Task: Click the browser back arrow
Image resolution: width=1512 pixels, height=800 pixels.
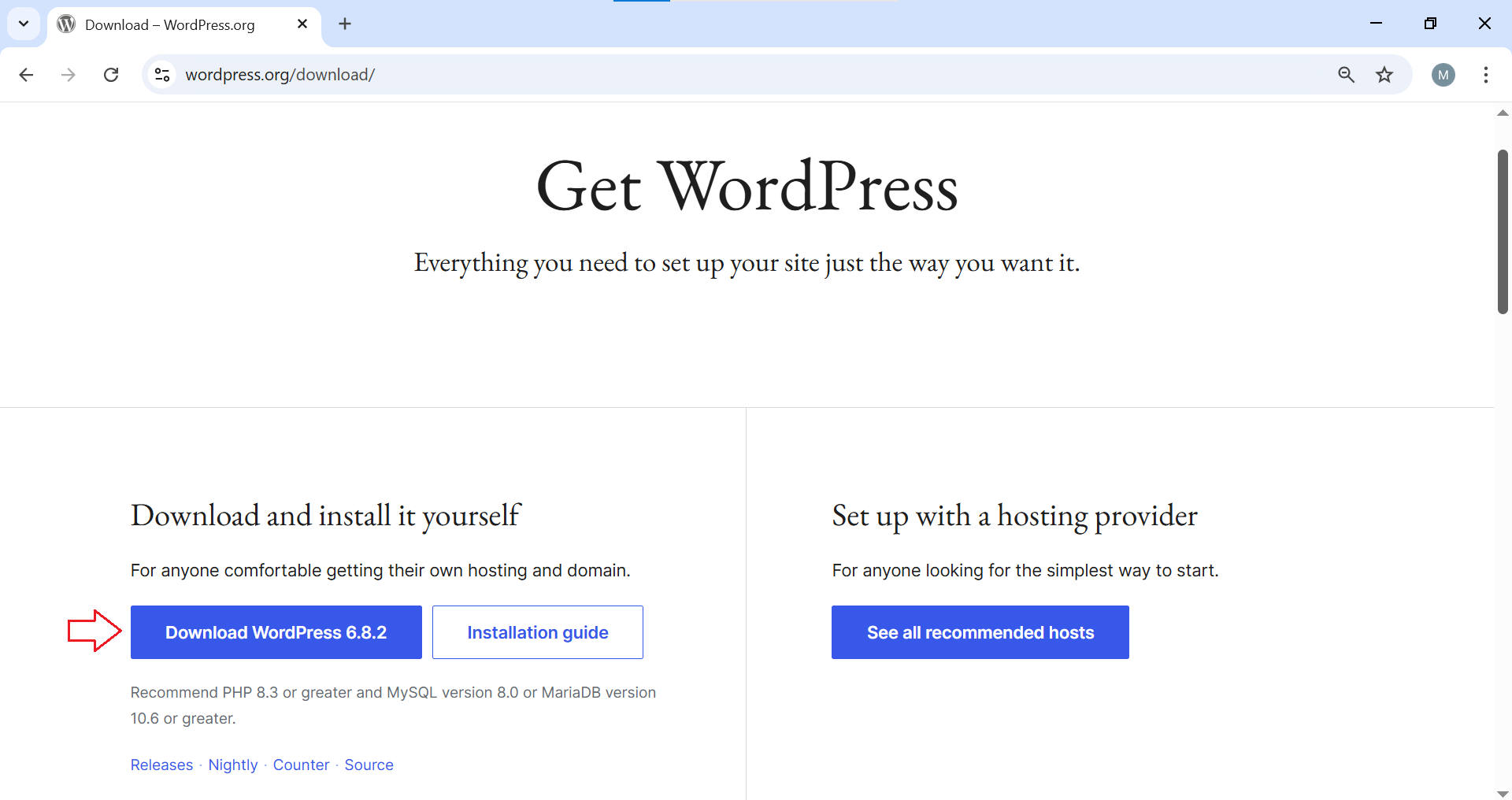Action: coord(26,75)
